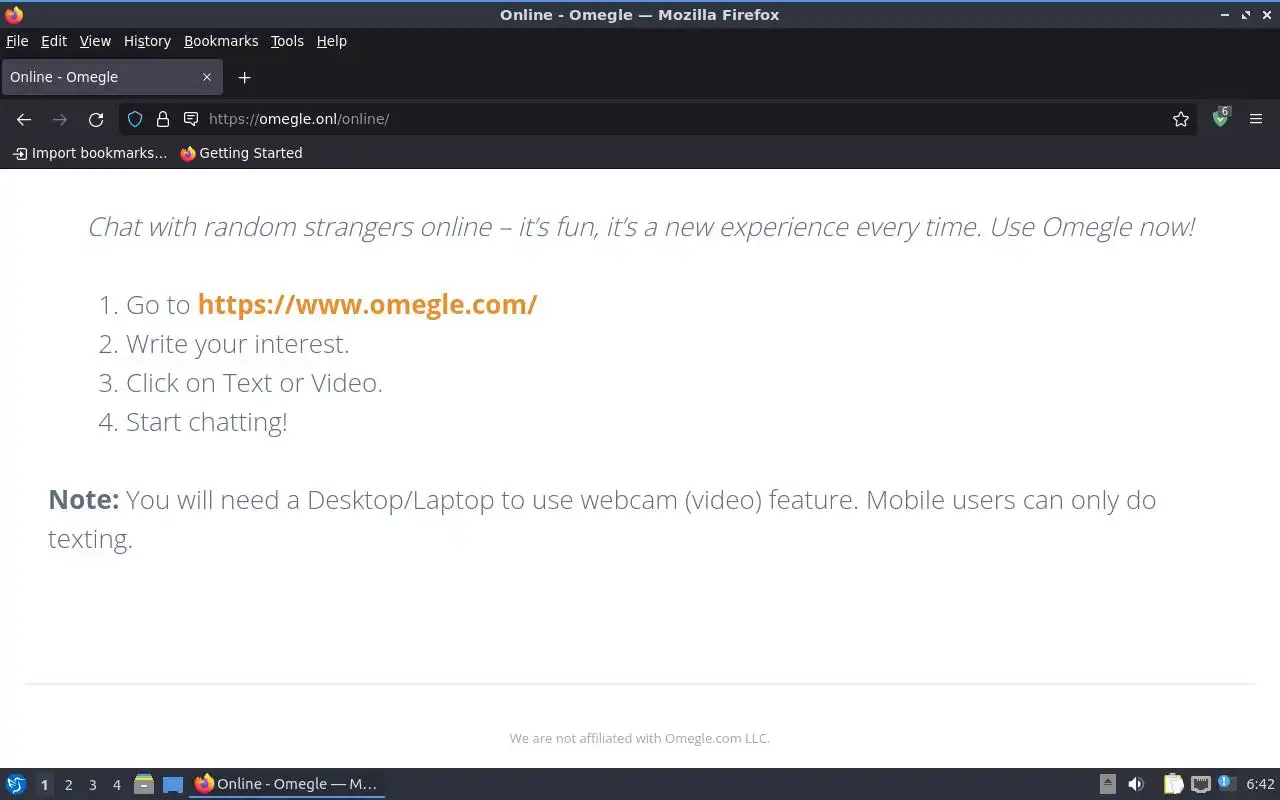
Task: Open the tracking protection shield icon
Action: click(135, 119)
